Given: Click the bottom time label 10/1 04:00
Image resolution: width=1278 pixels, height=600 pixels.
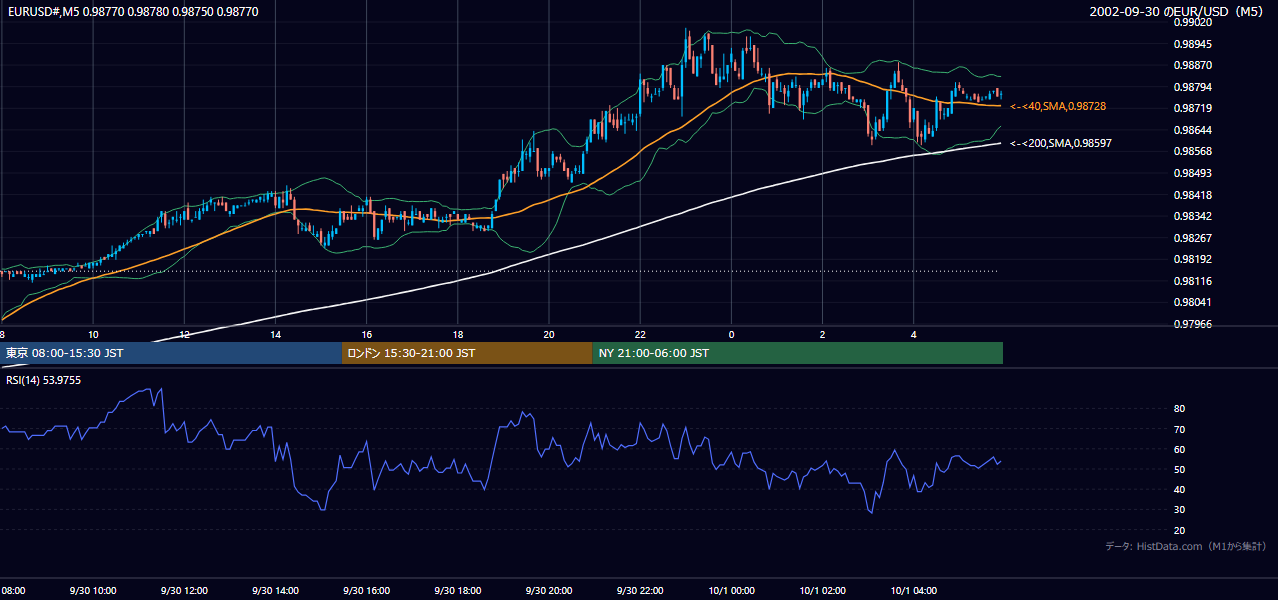Looking at the screenshot, I should pyautogui.click(x=913, y=590).
